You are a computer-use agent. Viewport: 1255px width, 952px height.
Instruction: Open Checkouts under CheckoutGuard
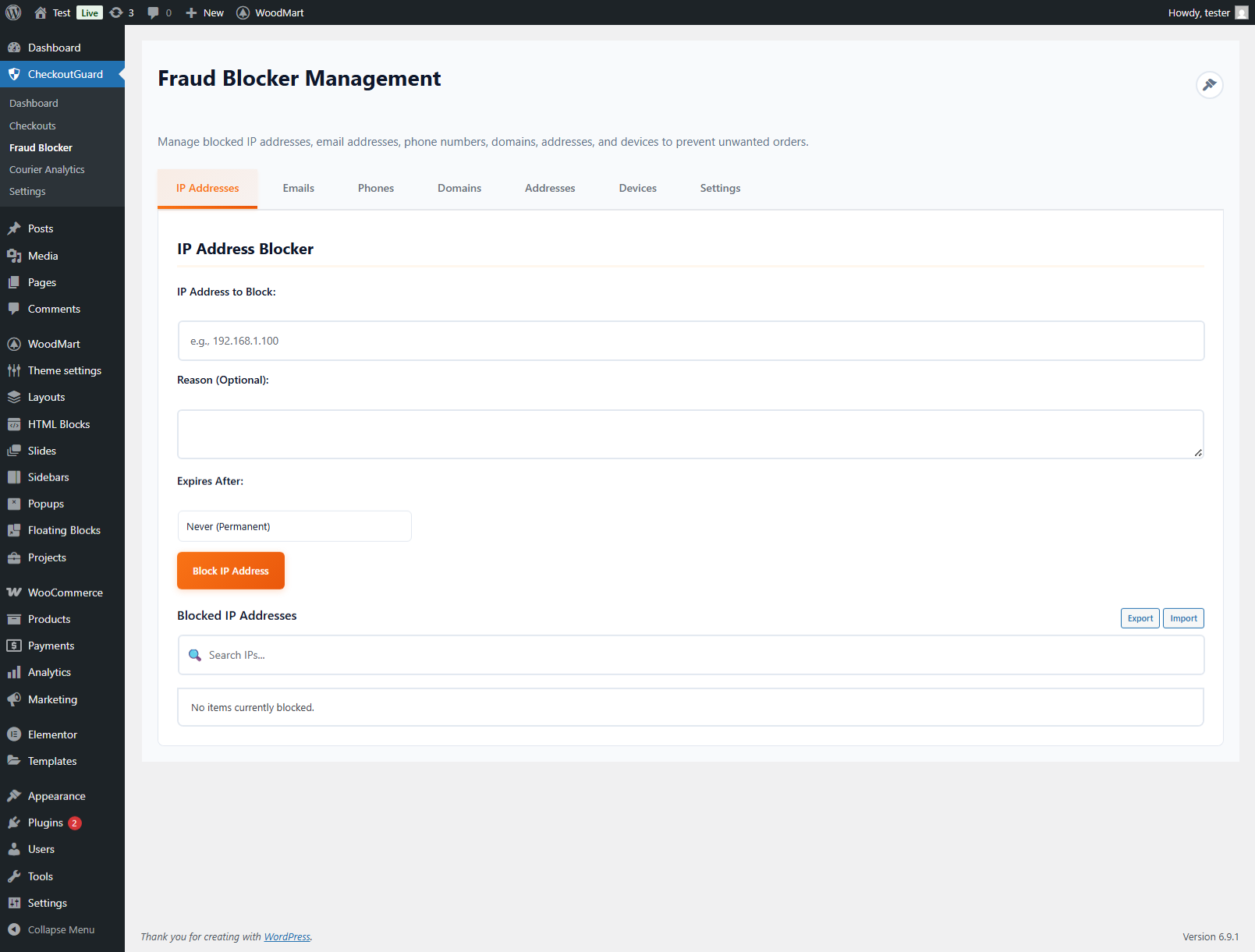[33, 126]
